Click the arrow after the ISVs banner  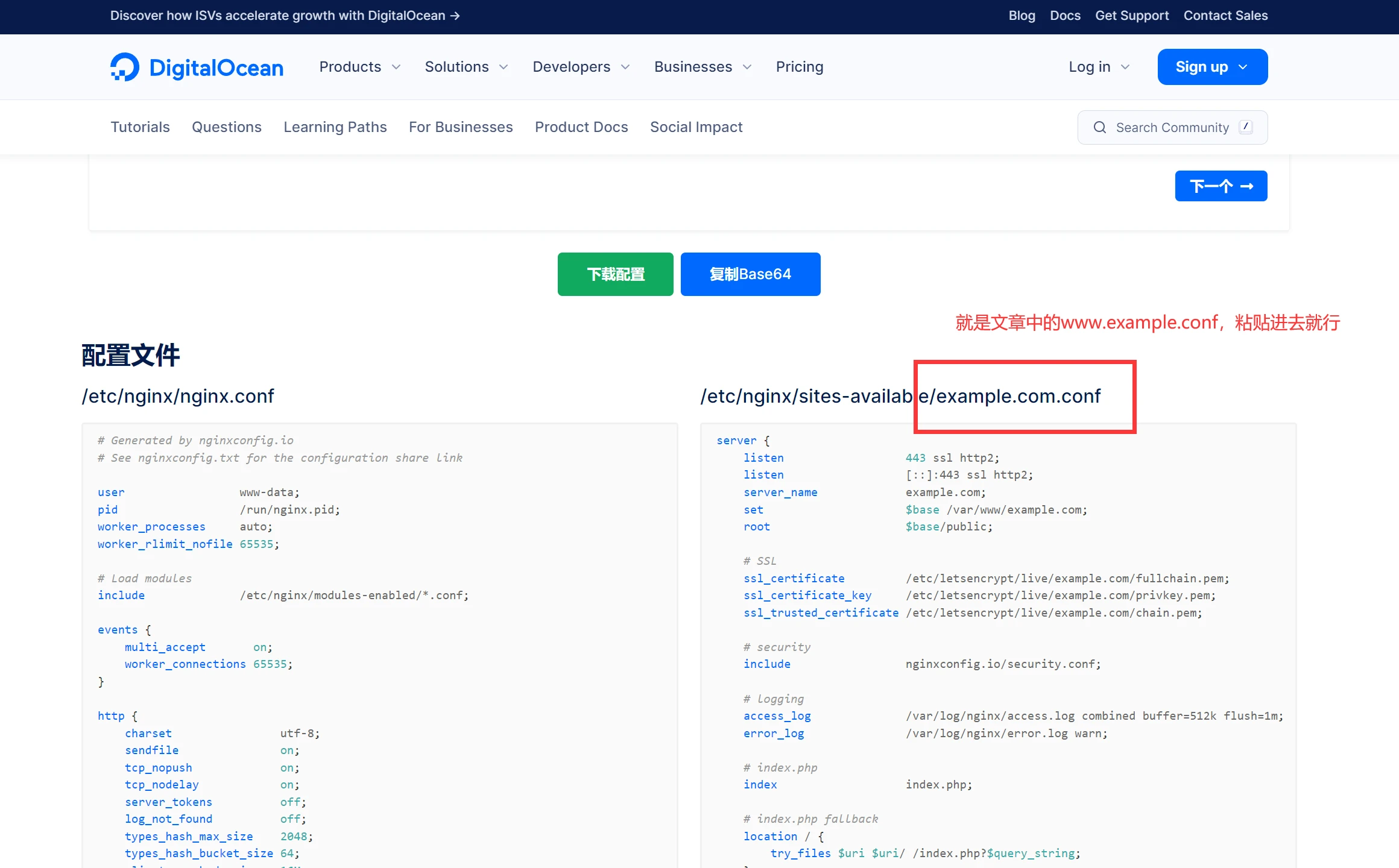point(455,16)
